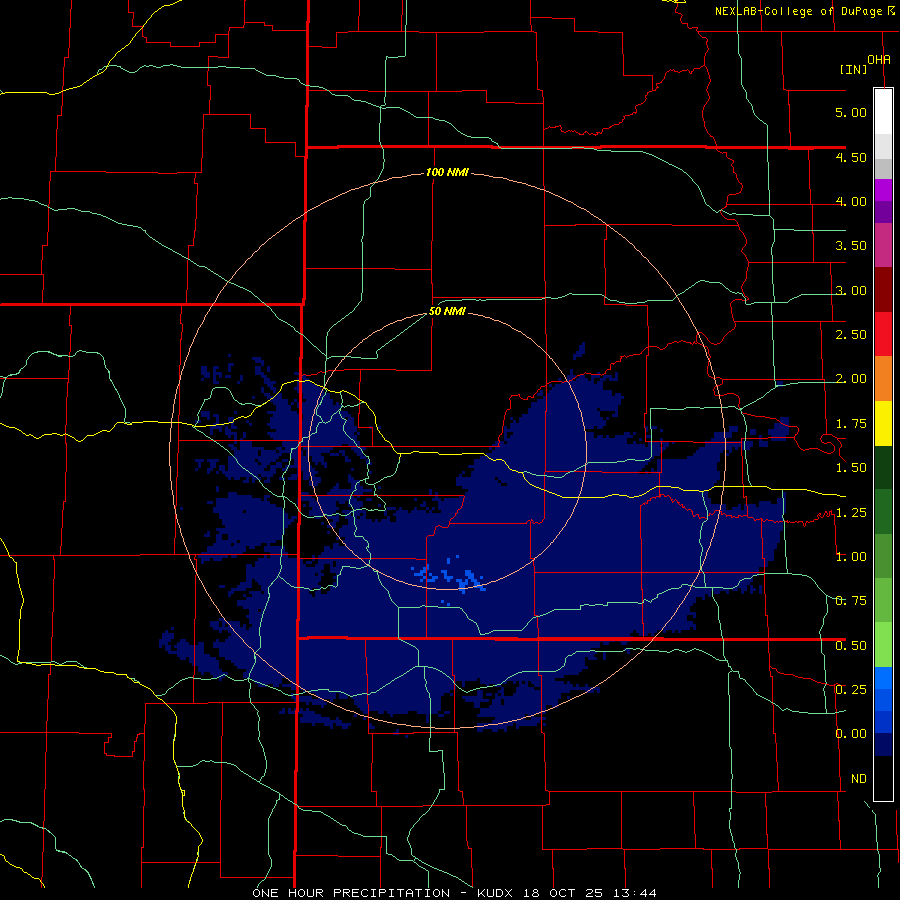Select the OHA product code label
Screen dimensions: 900x900
click(879, 59)
